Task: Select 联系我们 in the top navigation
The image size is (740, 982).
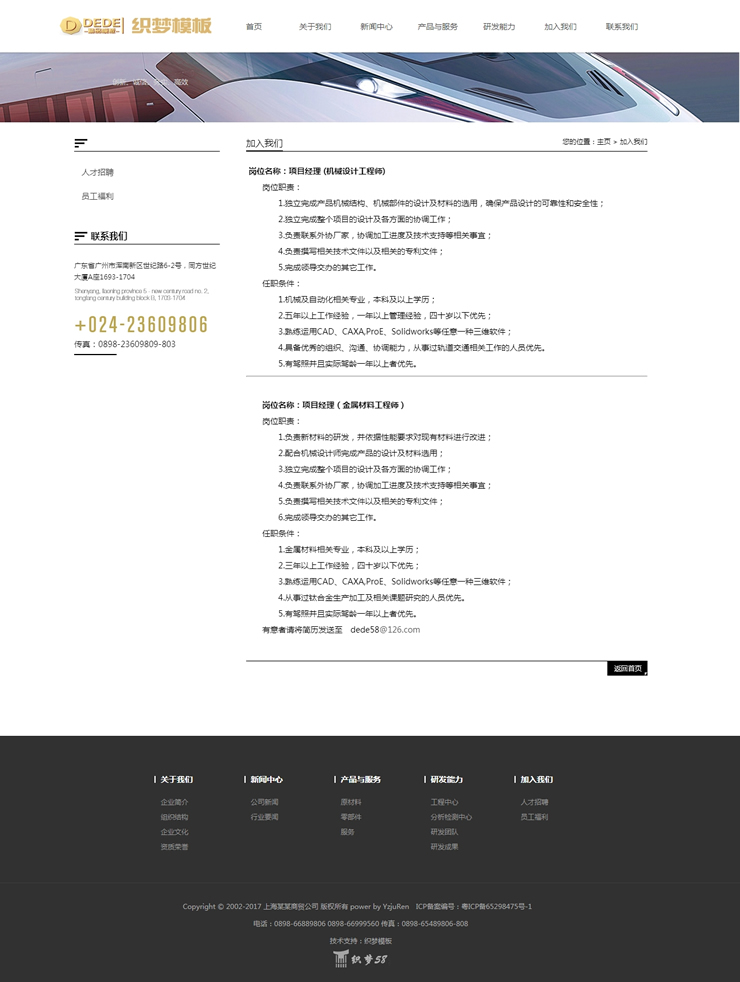Action: pyautogui.click(x=621, y=27)
